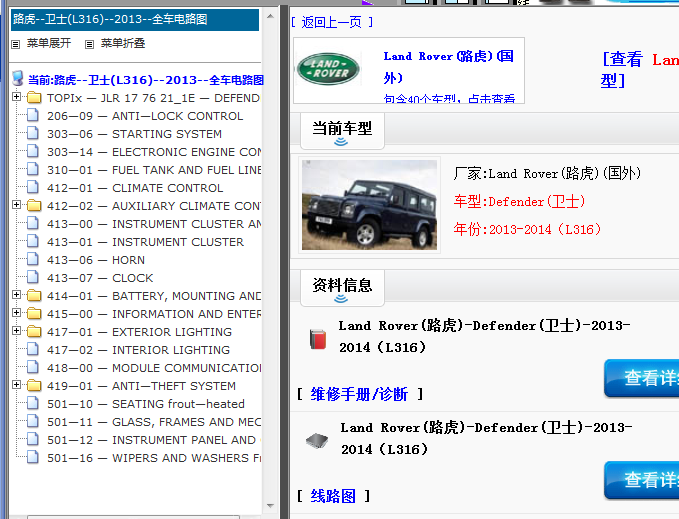Open 501-11 GLASS, FRAMES AND MECHANISMS item
The image size is (679, 519).
pos(154,422)
